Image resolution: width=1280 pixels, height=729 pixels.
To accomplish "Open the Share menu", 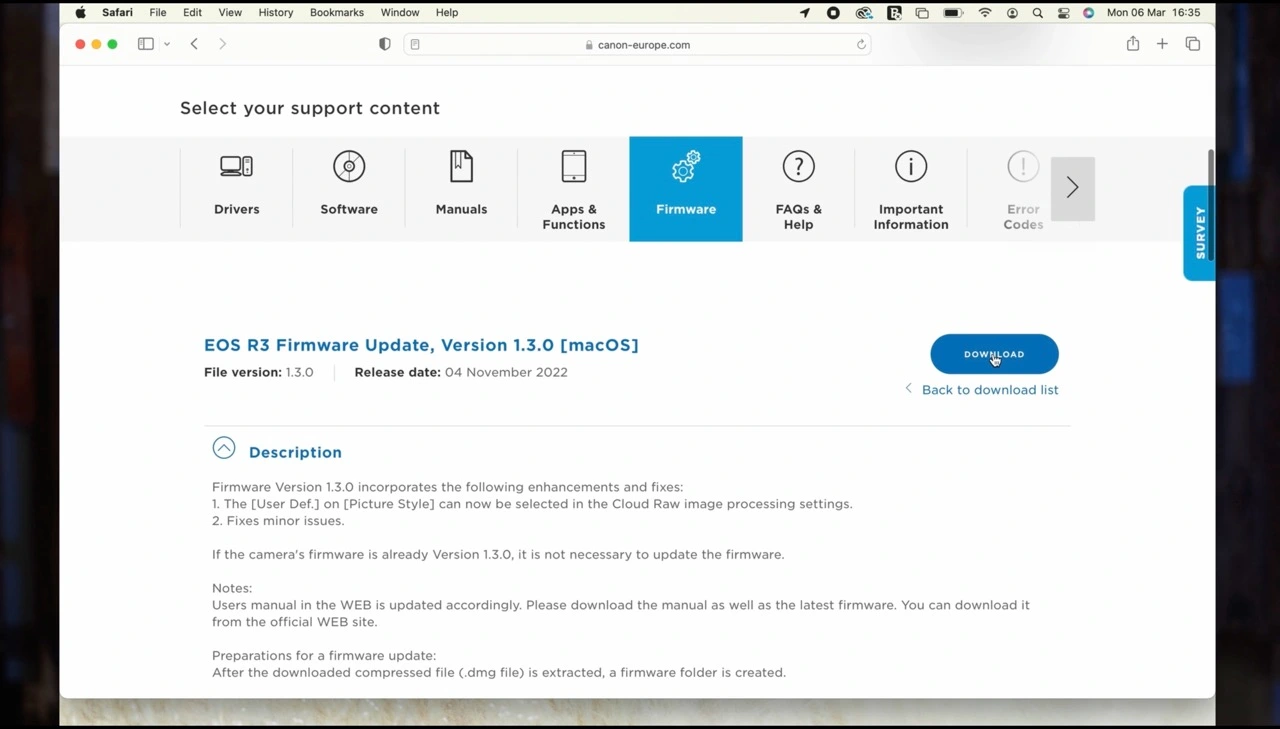I will (x=1133, y=44).
